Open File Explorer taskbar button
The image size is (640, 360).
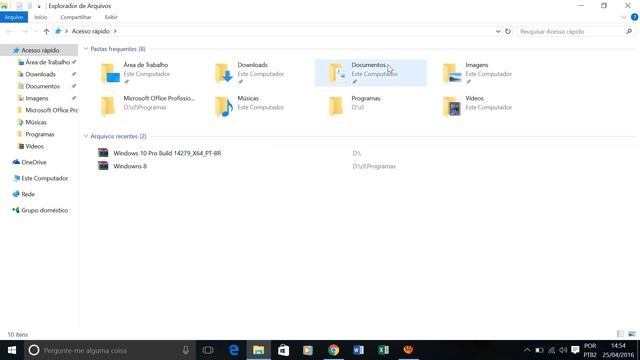(x=258, y=350)
